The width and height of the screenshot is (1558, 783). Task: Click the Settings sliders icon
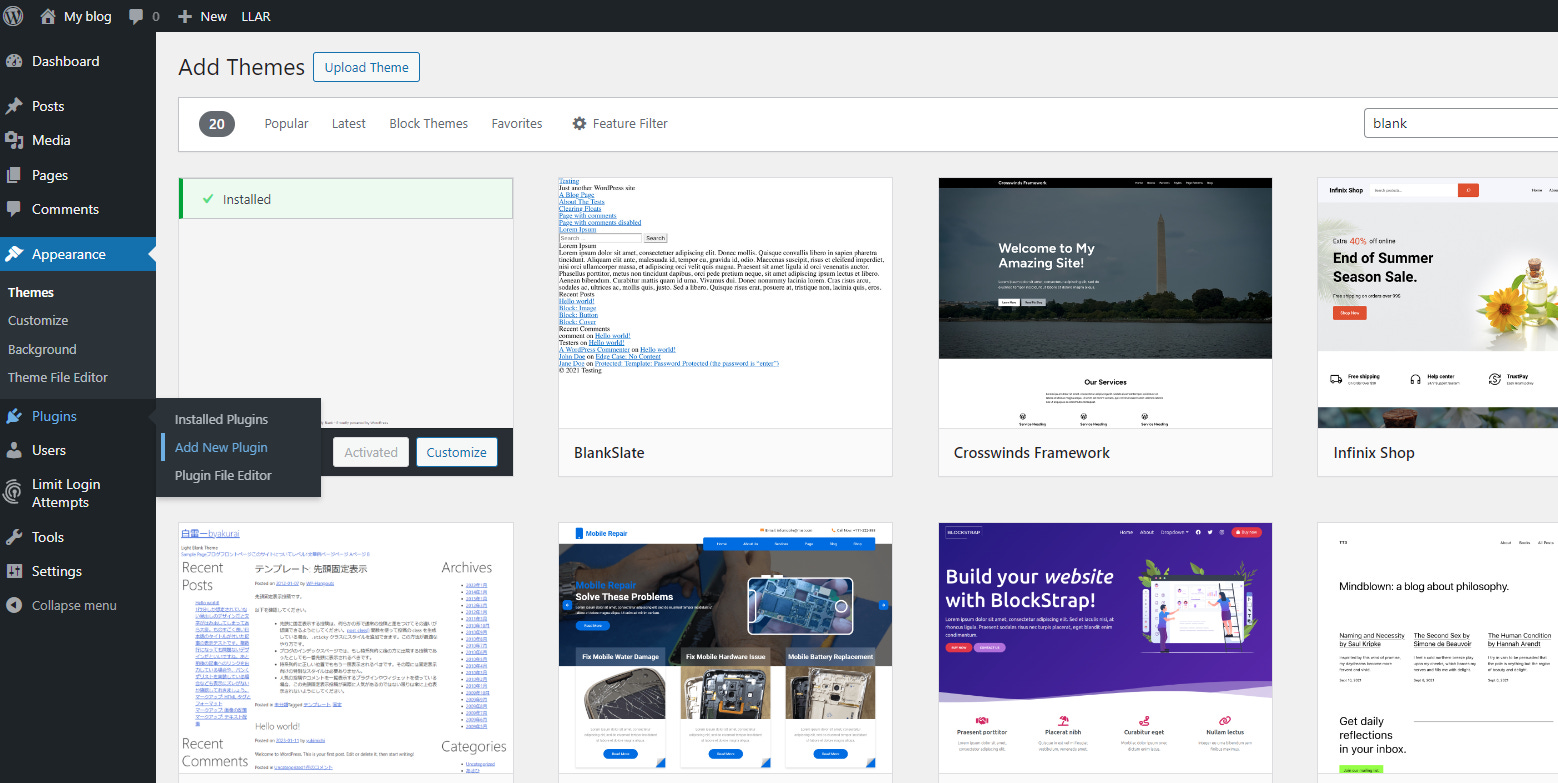coord(14,571)
